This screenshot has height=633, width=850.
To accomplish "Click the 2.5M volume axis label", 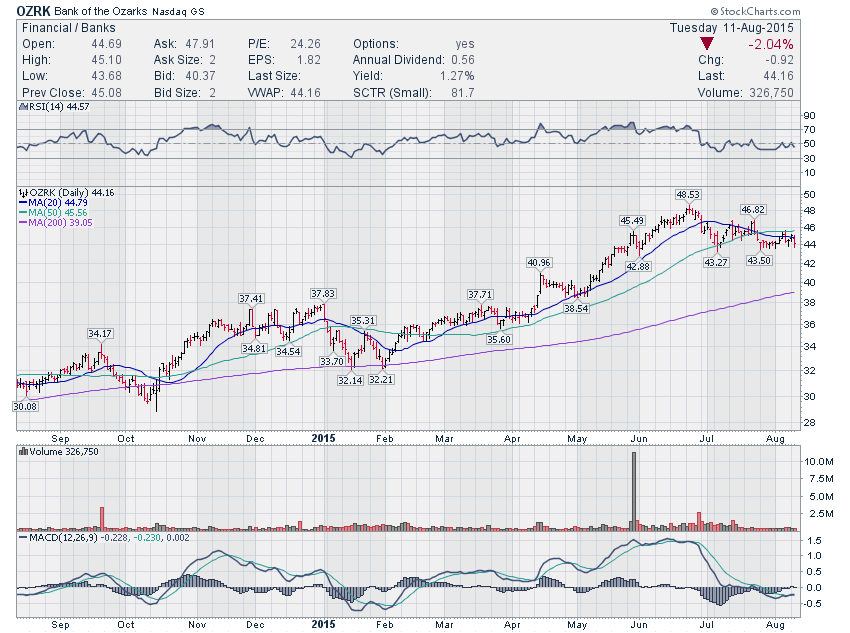I will point(822,513).
